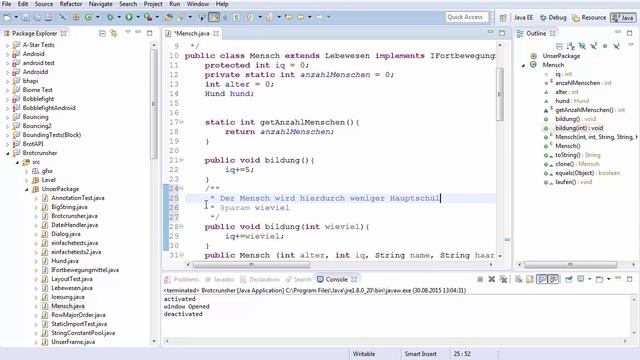Click the Remove Launch X icon in Console

point(492,279)
